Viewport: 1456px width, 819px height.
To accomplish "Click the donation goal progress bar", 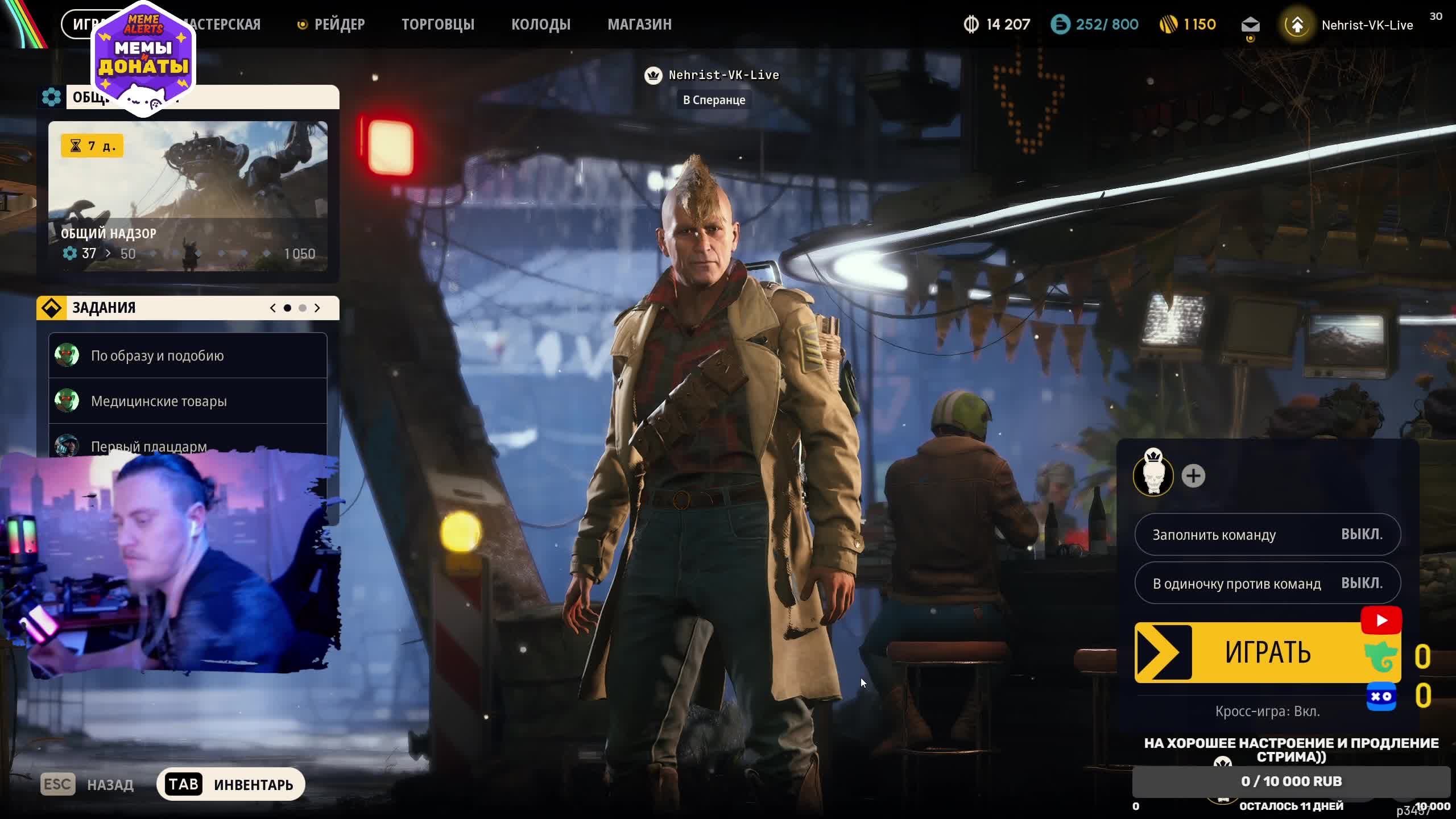I will point(1291,781).
